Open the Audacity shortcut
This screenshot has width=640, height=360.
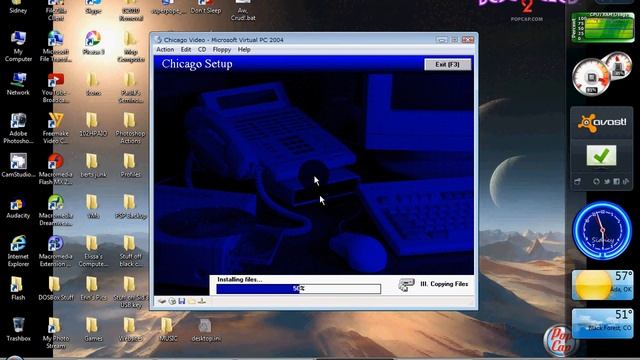tap(18, 208)
